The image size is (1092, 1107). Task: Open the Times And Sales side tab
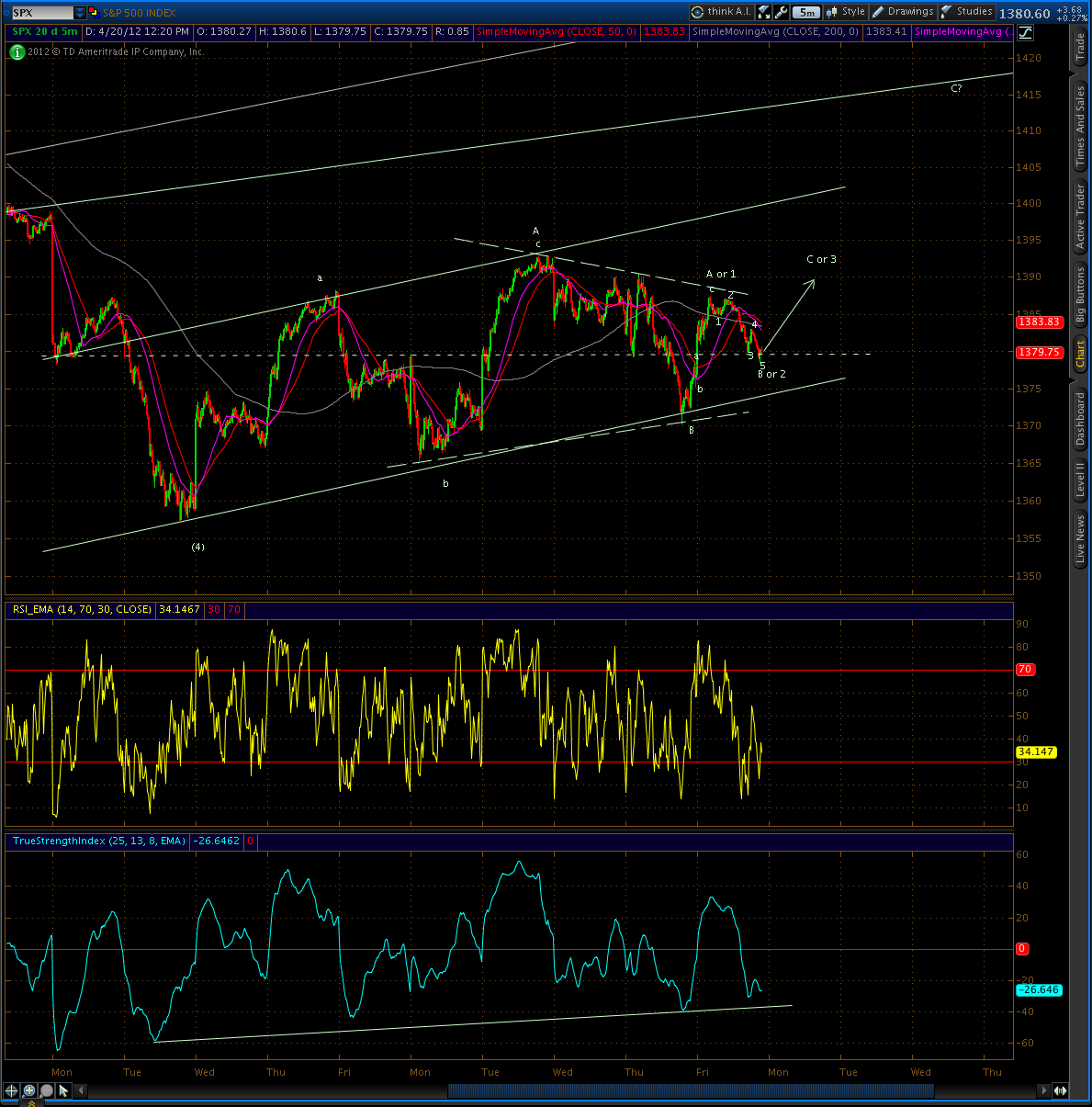[1081, 125]
